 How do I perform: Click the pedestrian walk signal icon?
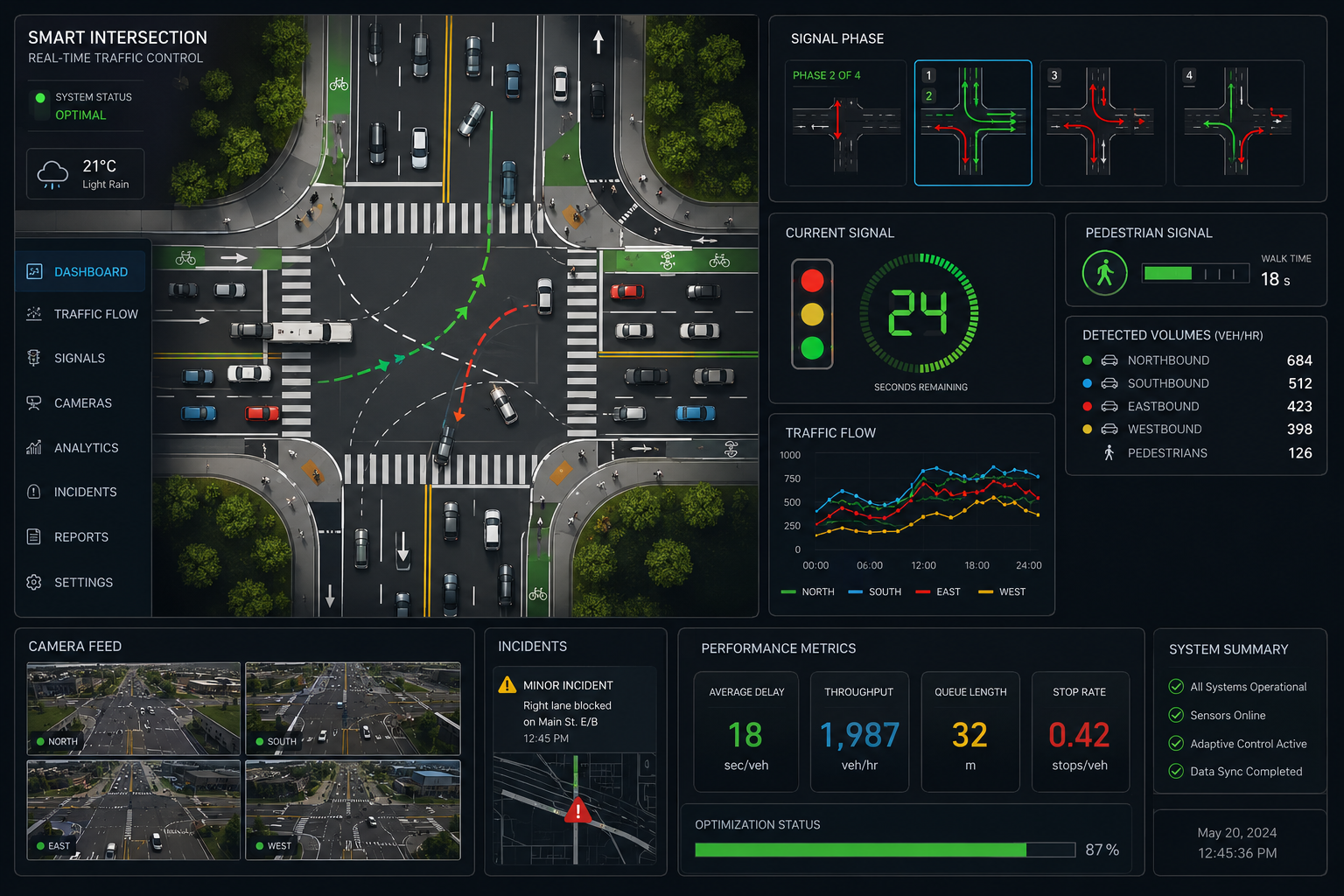[x=1104, y=272]
